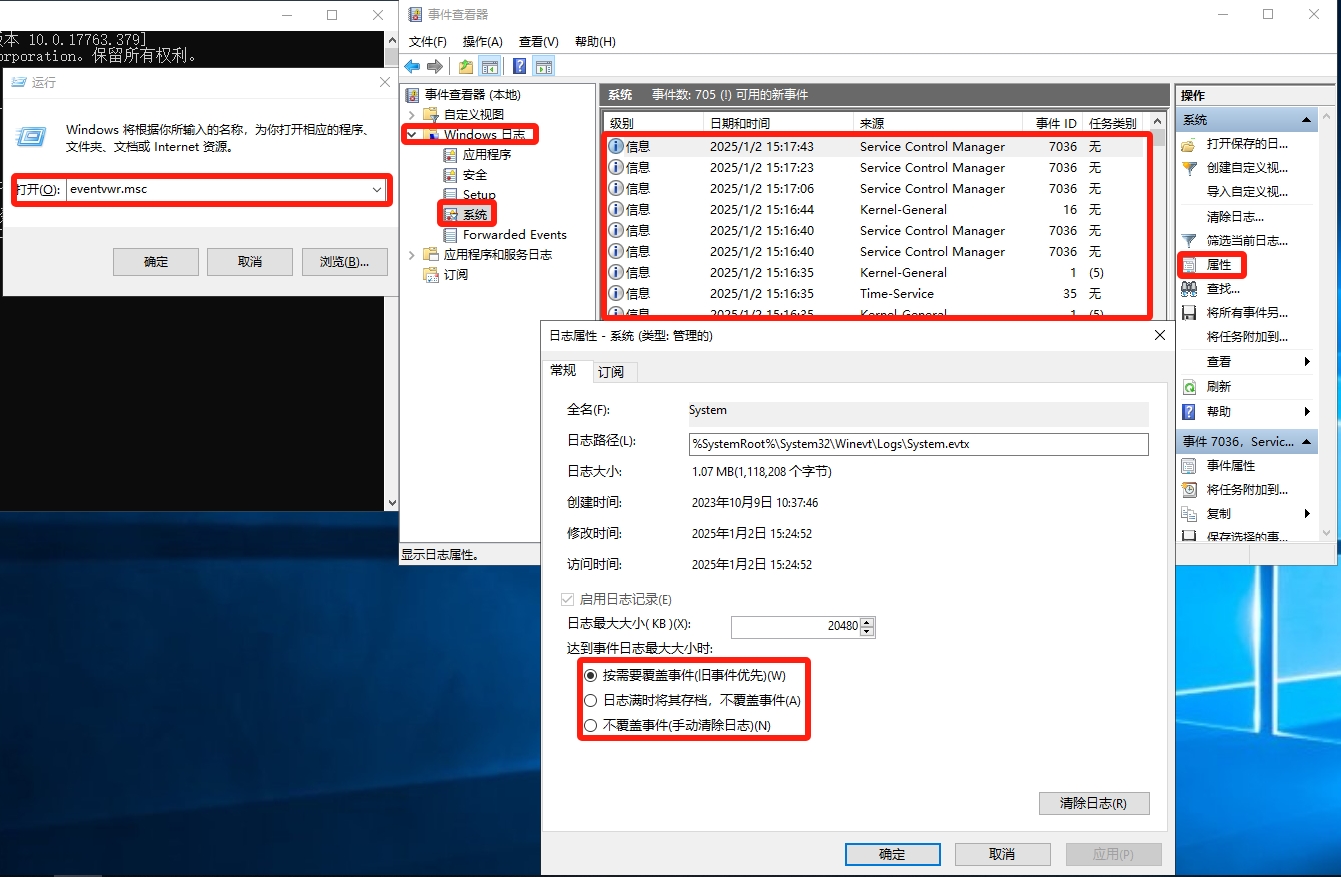Select 筛选当前日志 funnel icon in Actions pane
Image resolution: width=1341 pixels, height=877 pixels.
1189,240
